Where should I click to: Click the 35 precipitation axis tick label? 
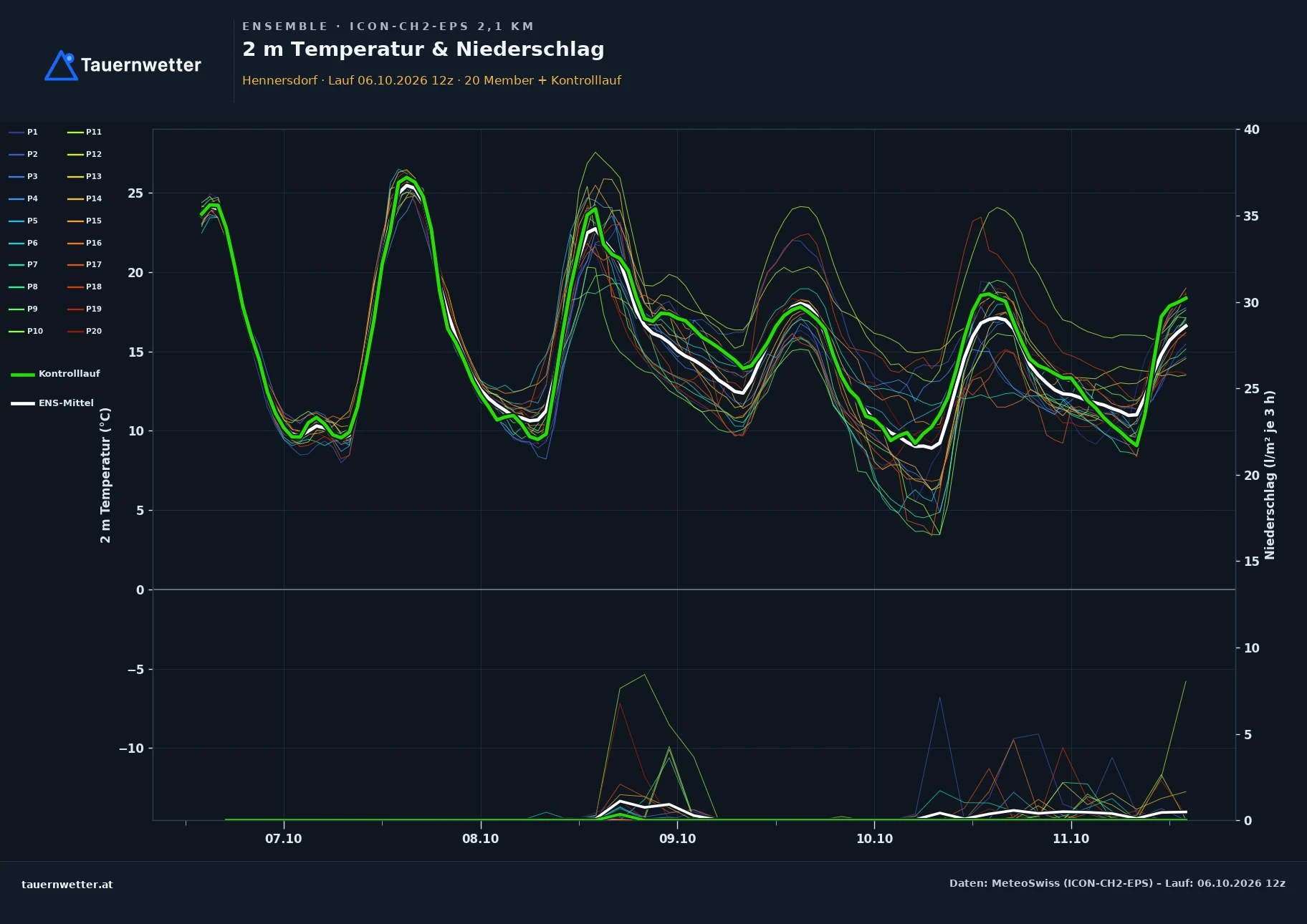(1252, 216)
